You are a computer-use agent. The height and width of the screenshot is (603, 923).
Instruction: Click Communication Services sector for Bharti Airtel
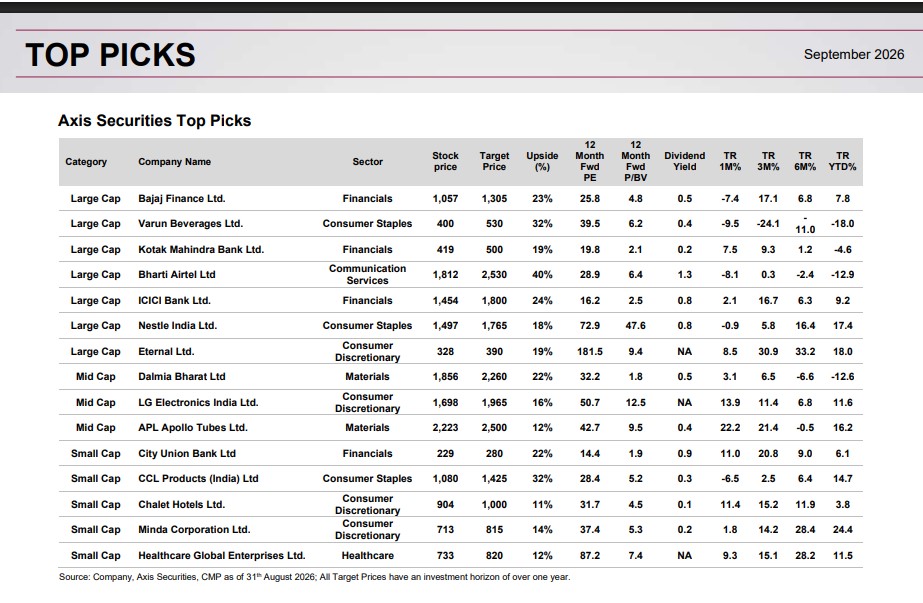(x=367, y=274)
